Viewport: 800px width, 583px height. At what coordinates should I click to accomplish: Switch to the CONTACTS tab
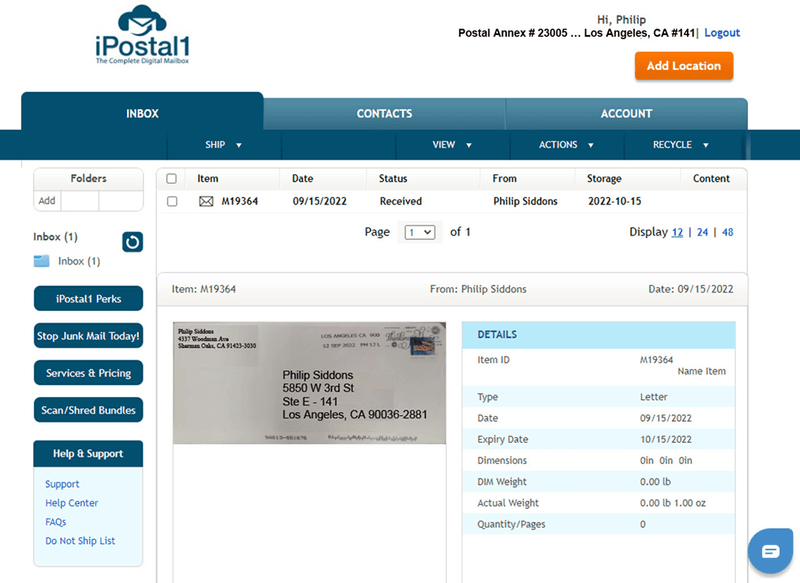[x=384, y=113]
